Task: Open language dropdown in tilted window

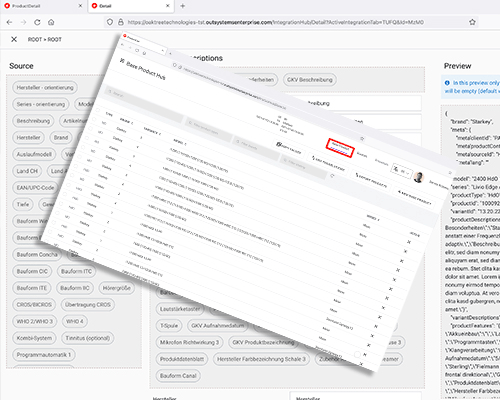Action: [x=401, y=171]
